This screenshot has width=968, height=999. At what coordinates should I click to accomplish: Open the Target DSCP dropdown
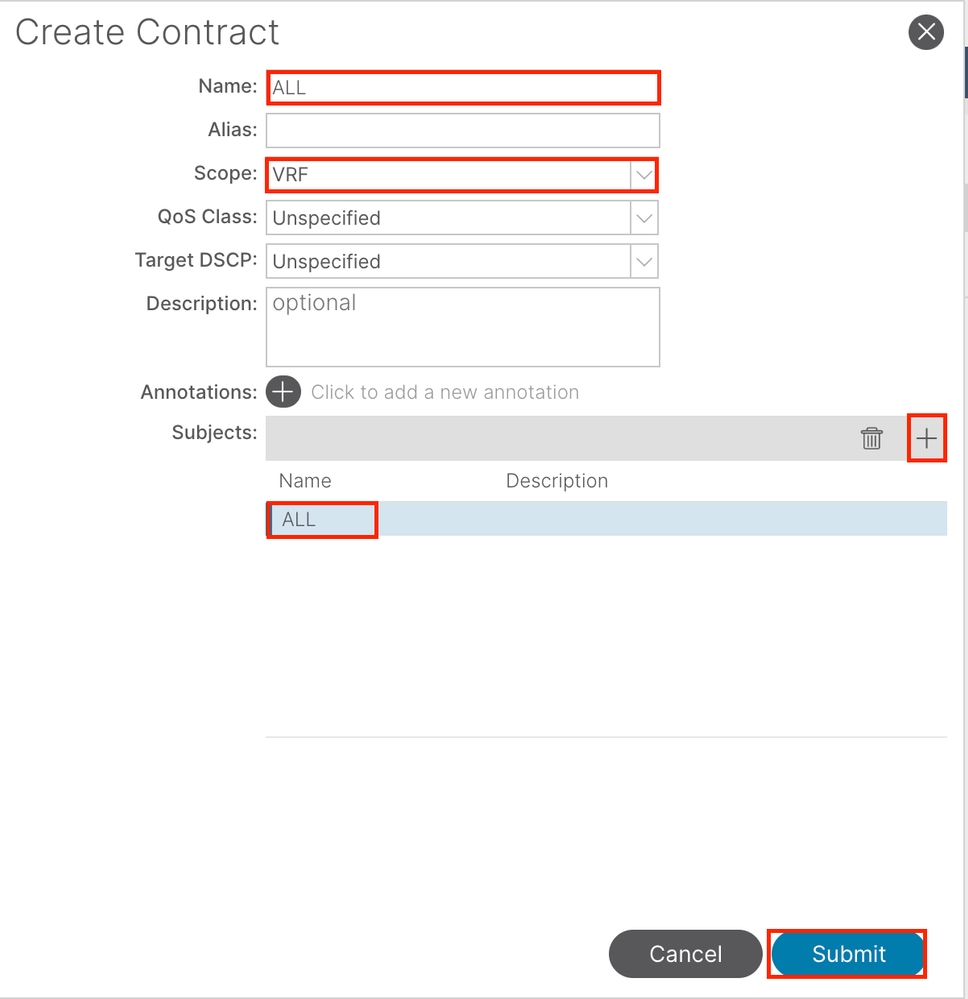click(643, 261)
